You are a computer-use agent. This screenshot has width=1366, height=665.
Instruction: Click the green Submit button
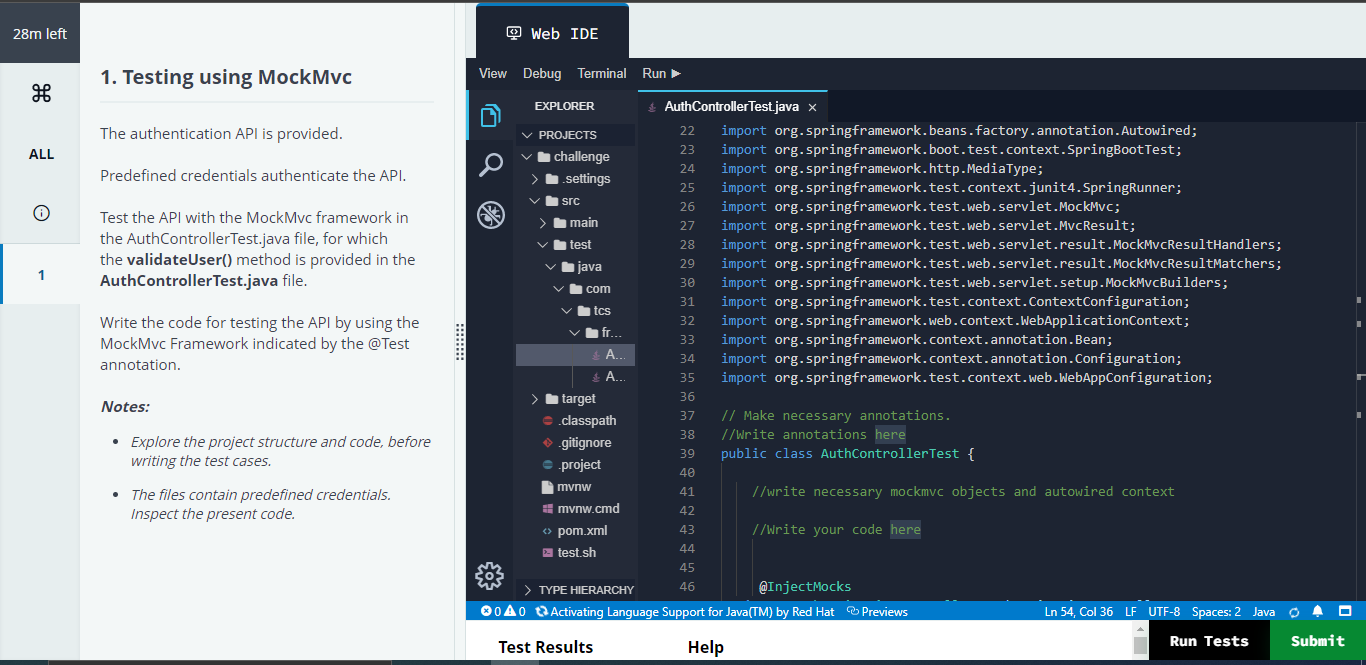(1317, 641)
